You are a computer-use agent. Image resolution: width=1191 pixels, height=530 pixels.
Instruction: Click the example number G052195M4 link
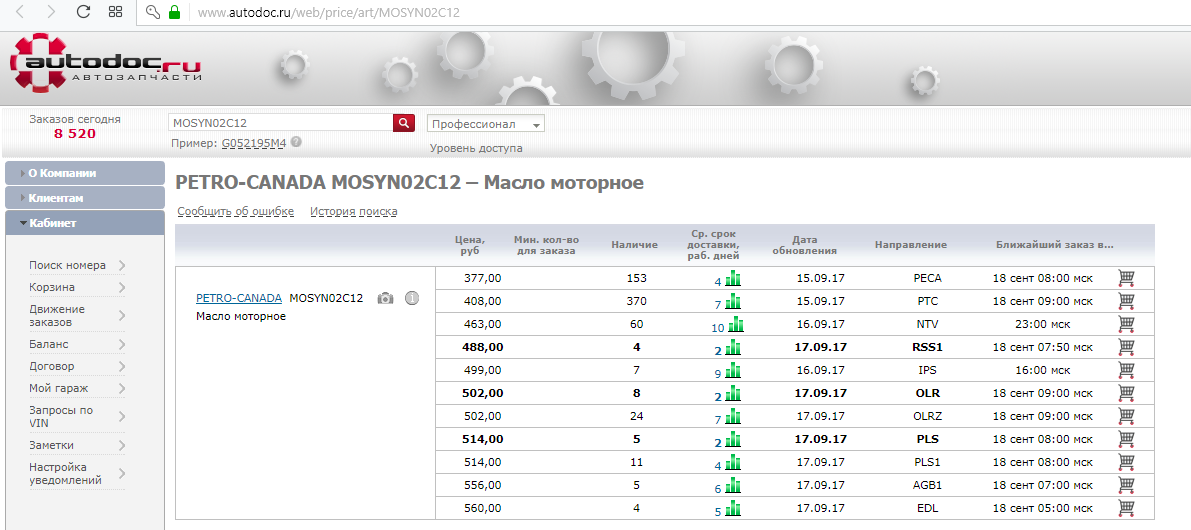click(x=254, y=142)
